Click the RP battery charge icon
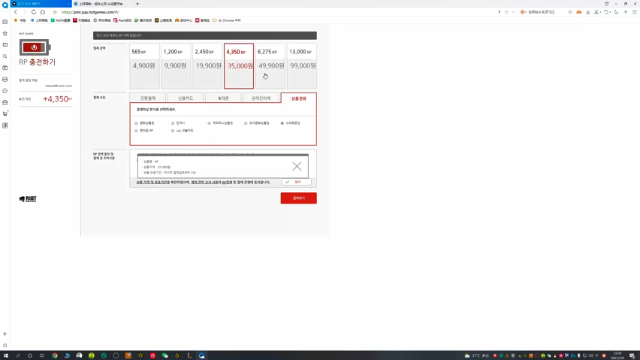The image size is (640, 360). click(x=35, y=47)
